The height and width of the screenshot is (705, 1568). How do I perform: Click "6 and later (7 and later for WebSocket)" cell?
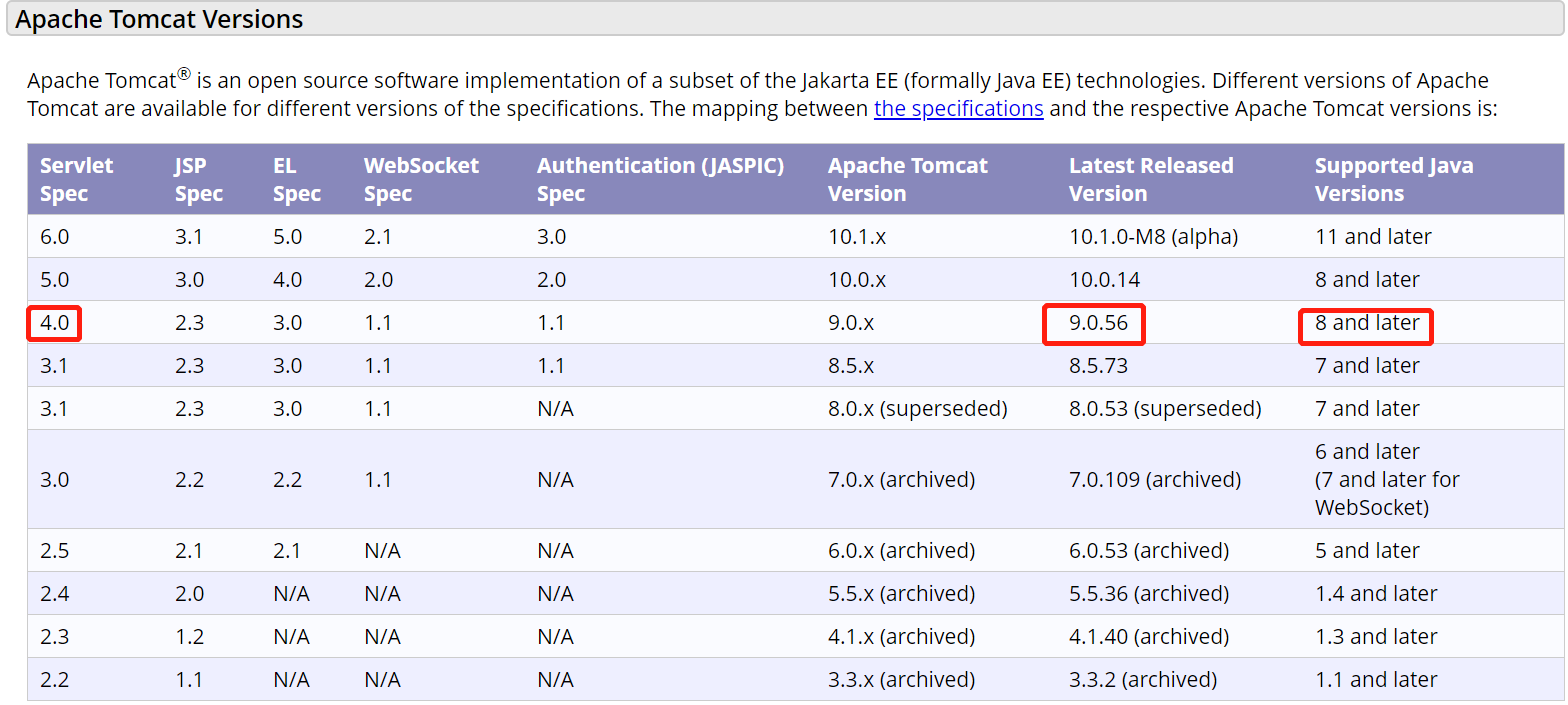point(1387,480)
